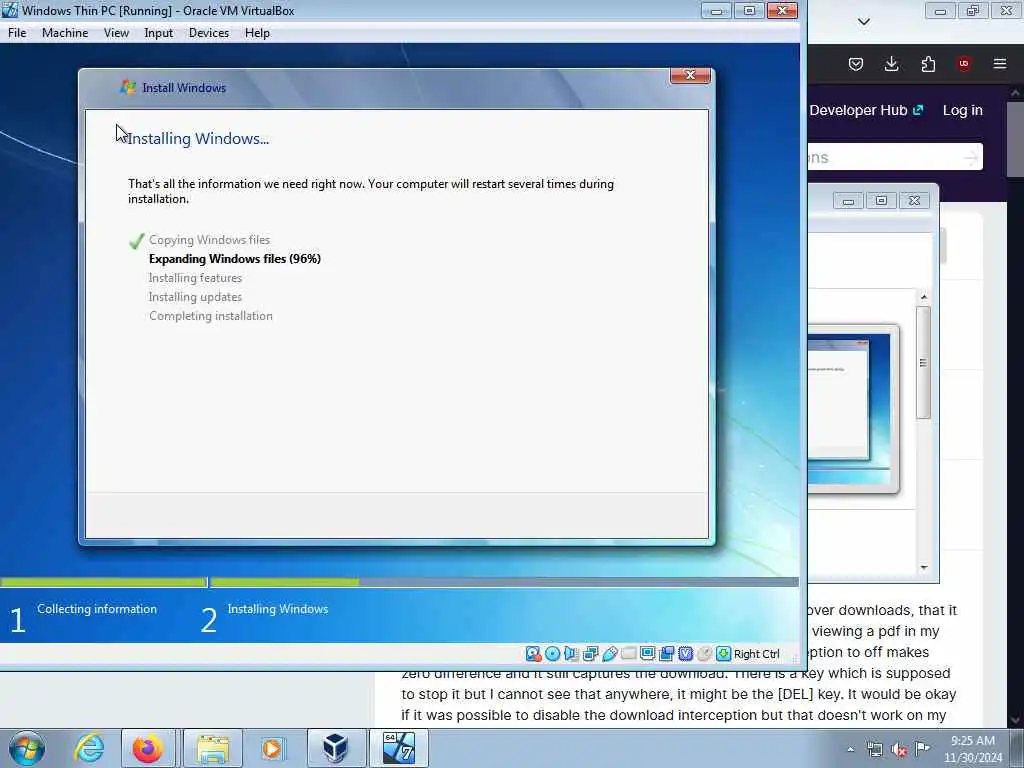This screenshot has width=1024, height=768.
Task: Open the Windows Start orb
Action: tap(27, 748)
